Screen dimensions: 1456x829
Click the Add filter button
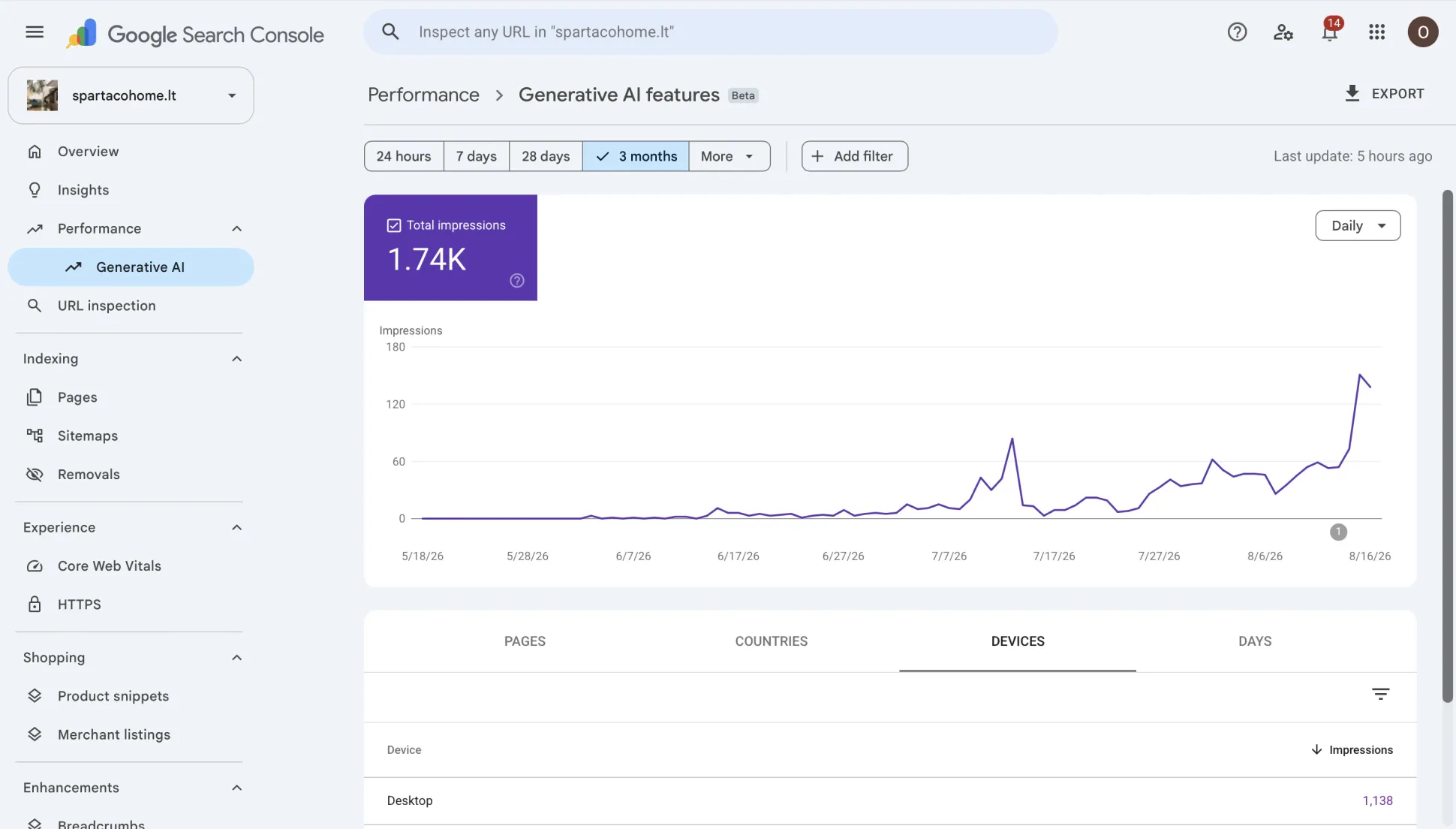tap(855, 156)
